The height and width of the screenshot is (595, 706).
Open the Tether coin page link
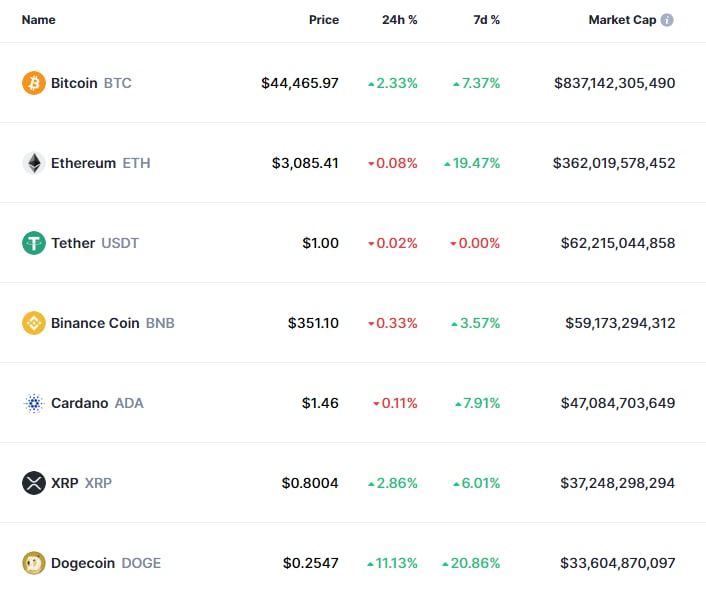point(73,243)
